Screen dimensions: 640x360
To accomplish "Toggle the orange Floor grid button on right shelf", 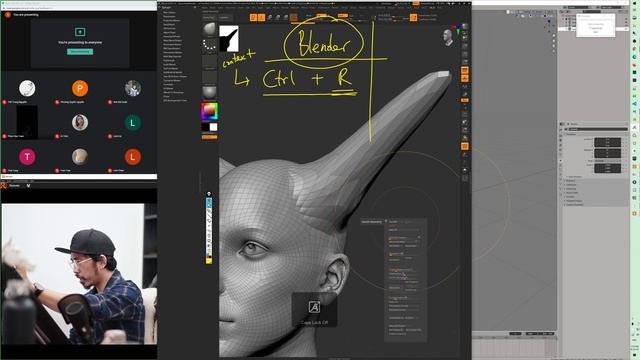I will 464,78.
